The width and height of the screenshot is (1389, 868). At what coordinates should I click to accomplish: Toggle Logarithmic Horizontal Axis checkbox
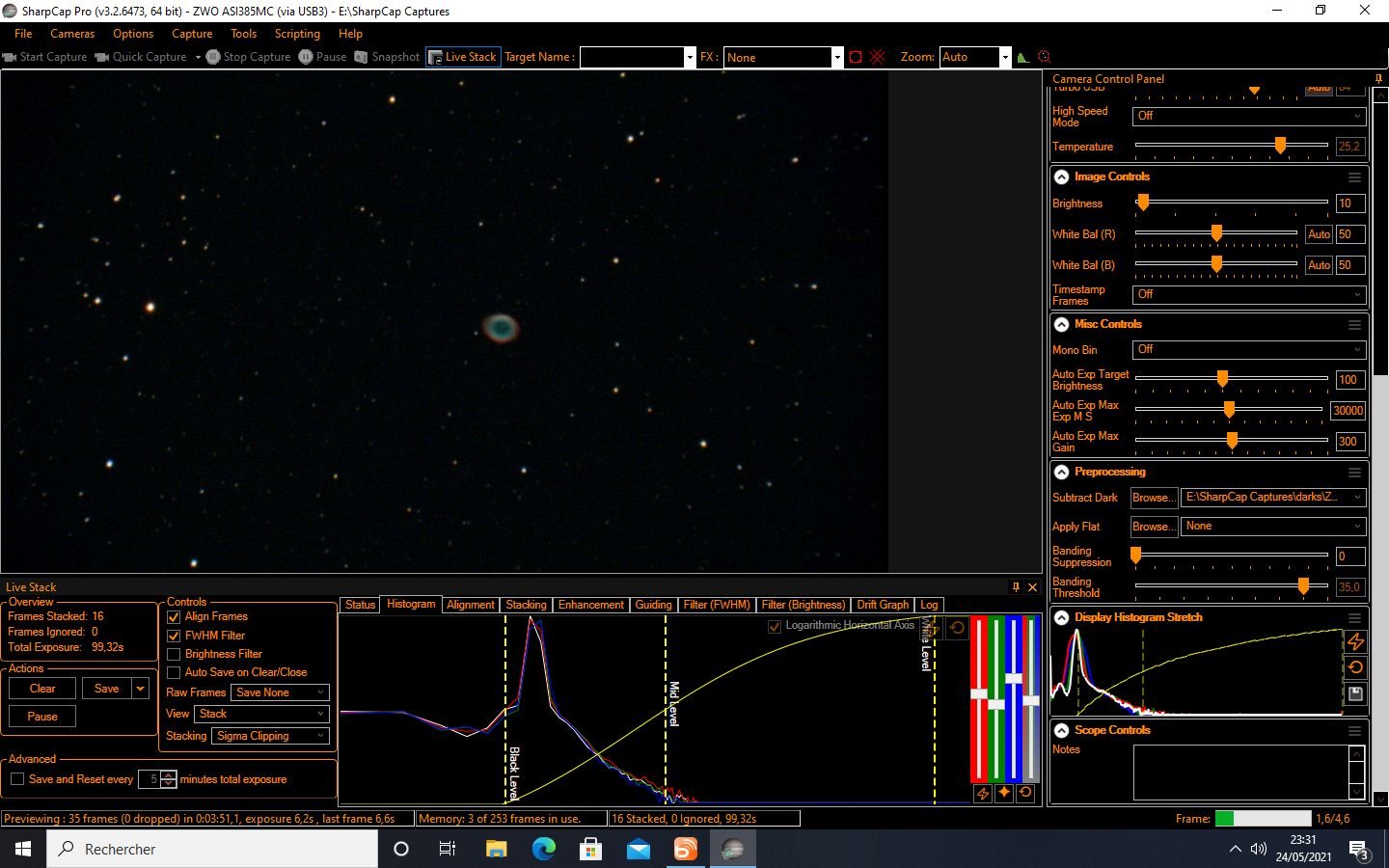click(775, 627)
